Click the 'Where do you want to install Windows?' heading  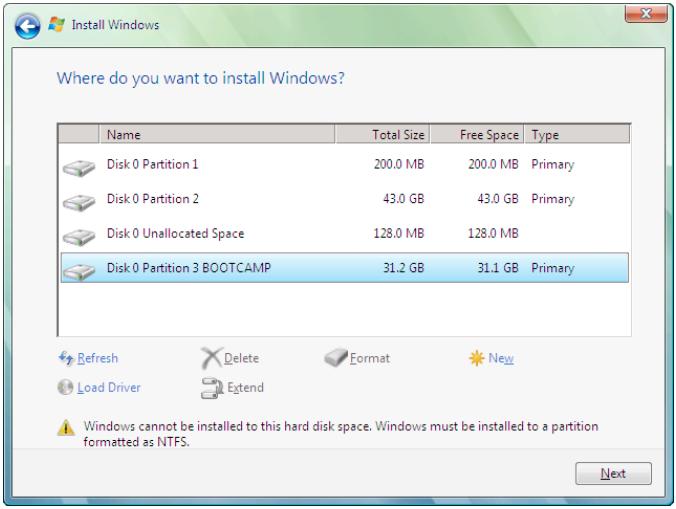click(200, 78)
